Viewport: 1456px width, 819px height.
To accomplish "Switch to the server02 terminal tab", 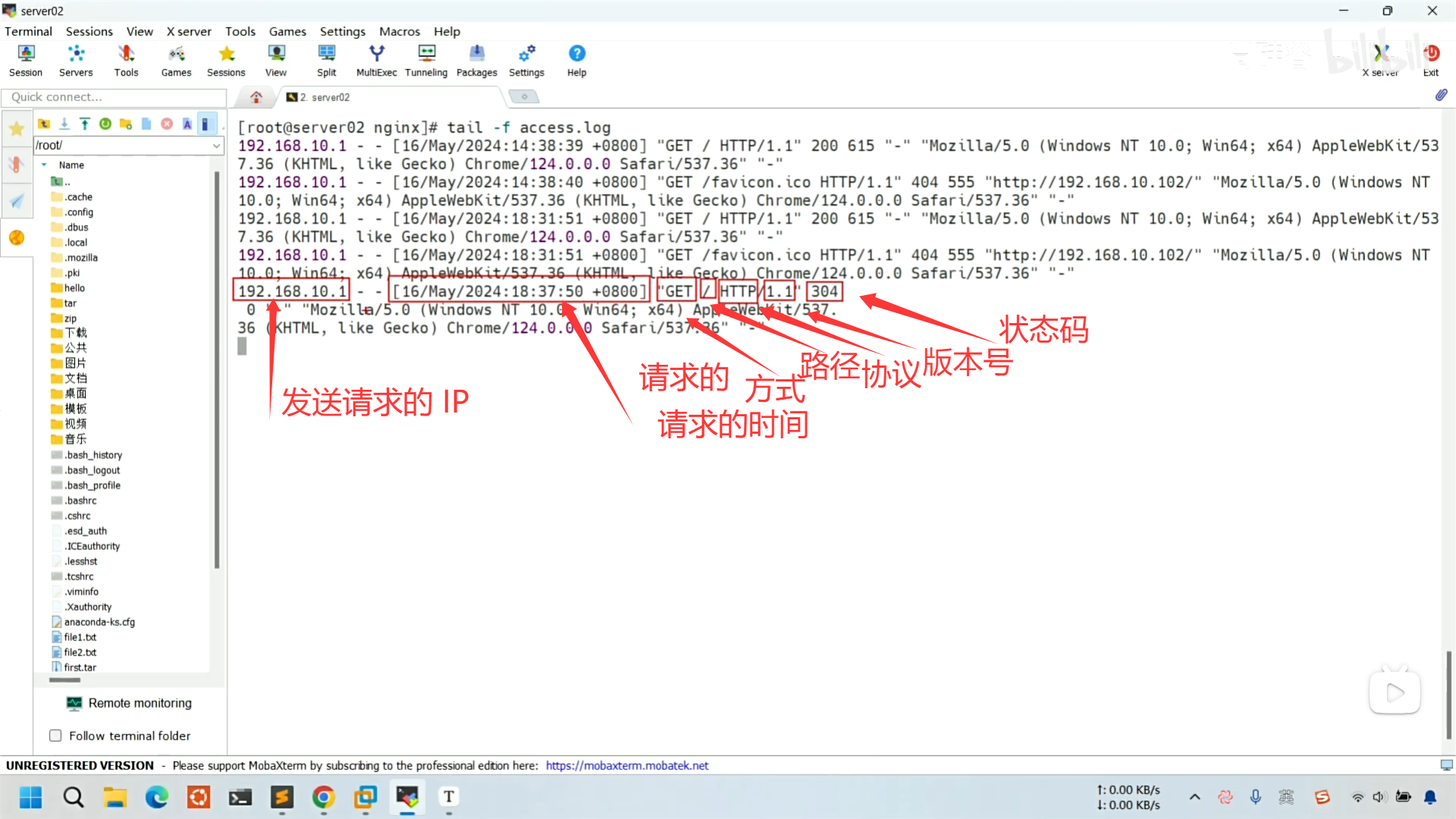I will [323, 97].
